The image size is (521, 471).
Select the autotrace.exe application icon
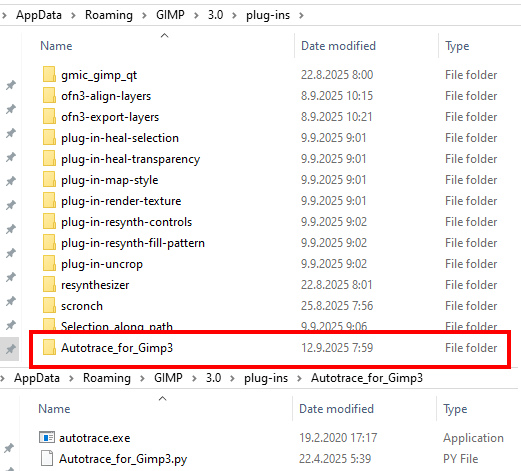(x=47, y=437)
